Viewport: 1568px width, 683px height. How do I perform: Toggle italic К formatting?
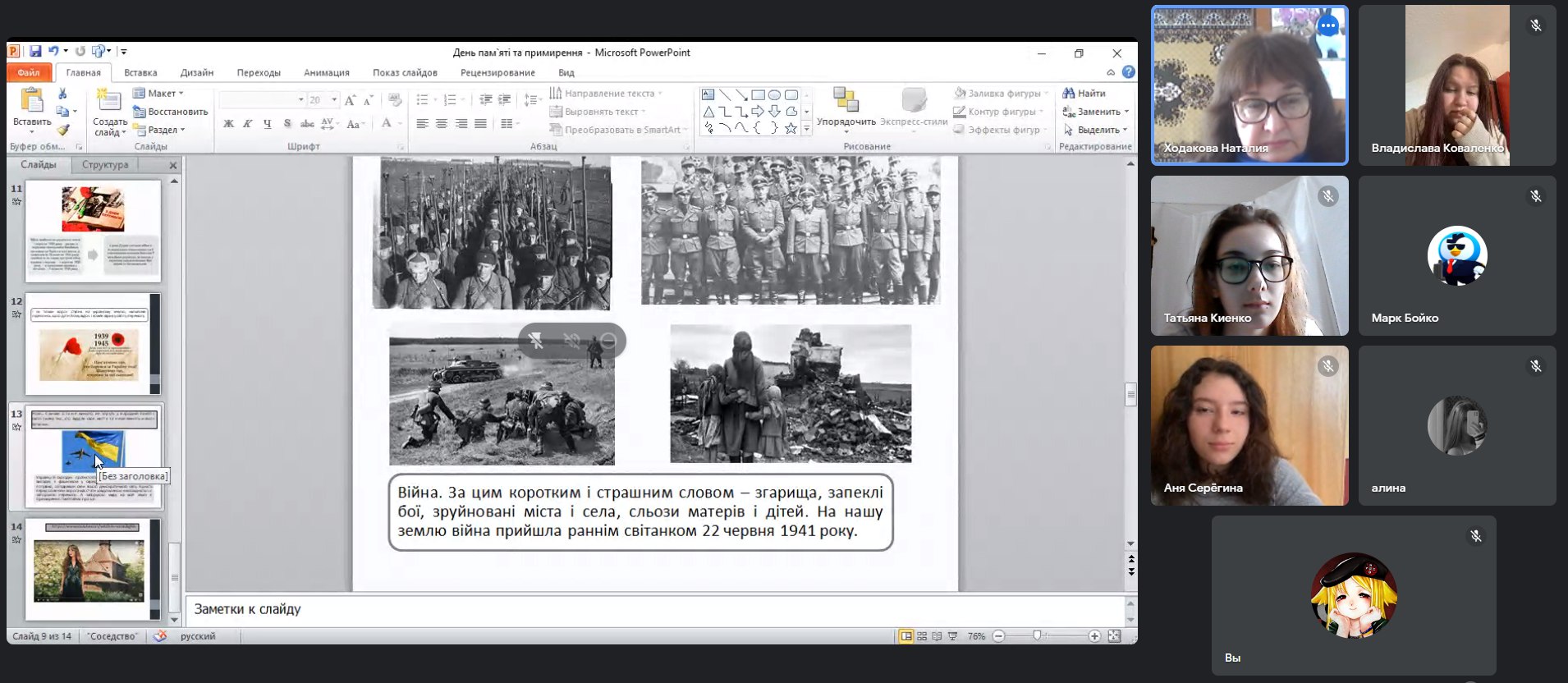click(x=247, y=124)
